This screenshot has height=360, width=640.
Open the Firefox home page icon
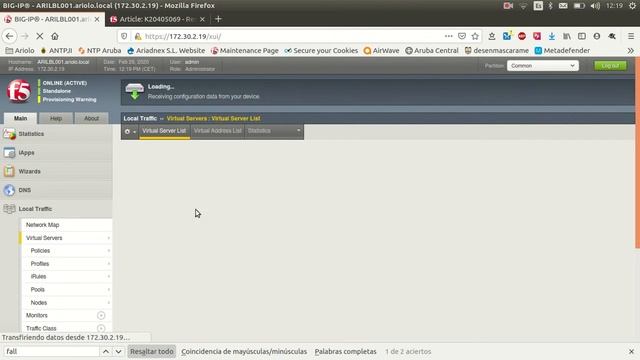point(55,36)
